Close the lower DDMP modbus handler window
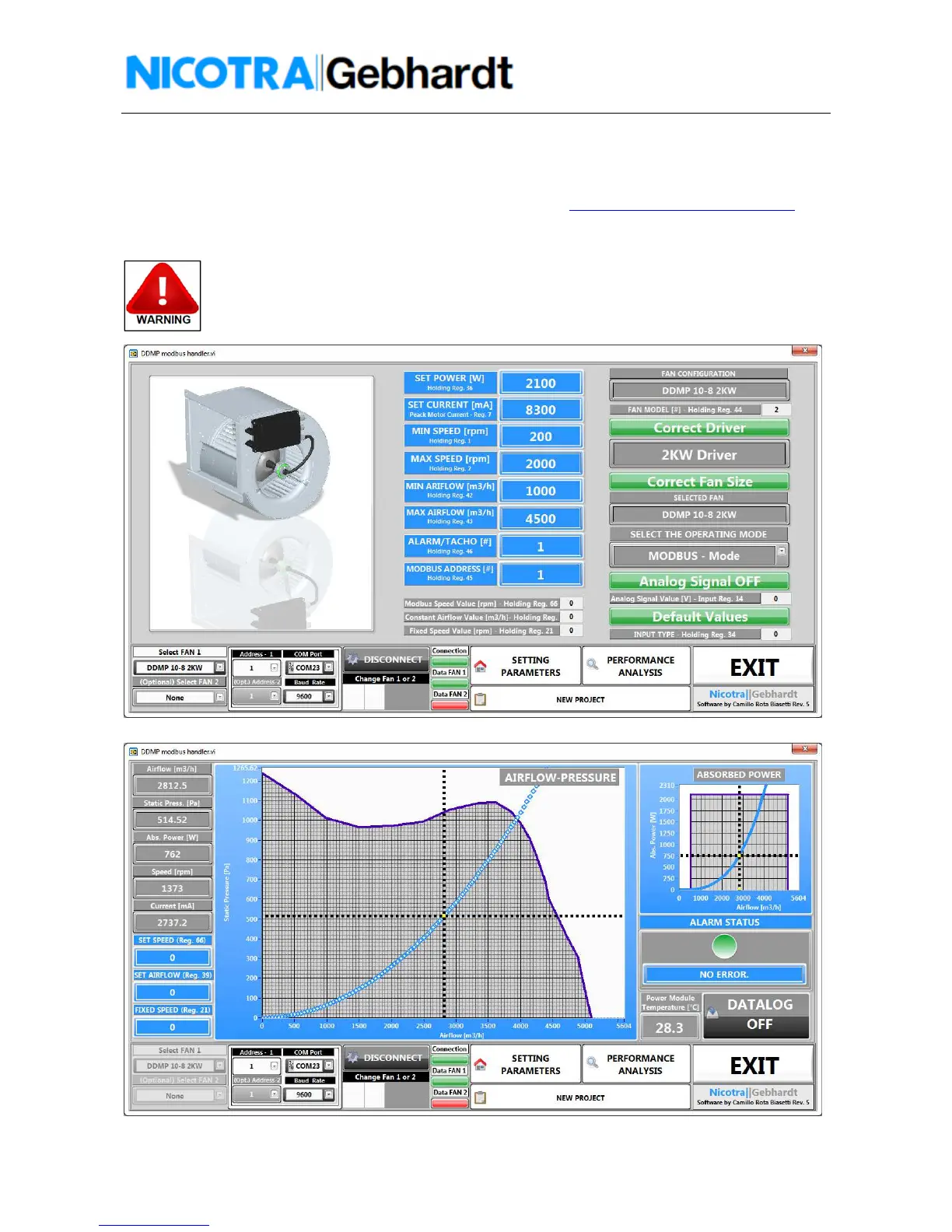Screen dimensions: 952x1232 (805, 750)
